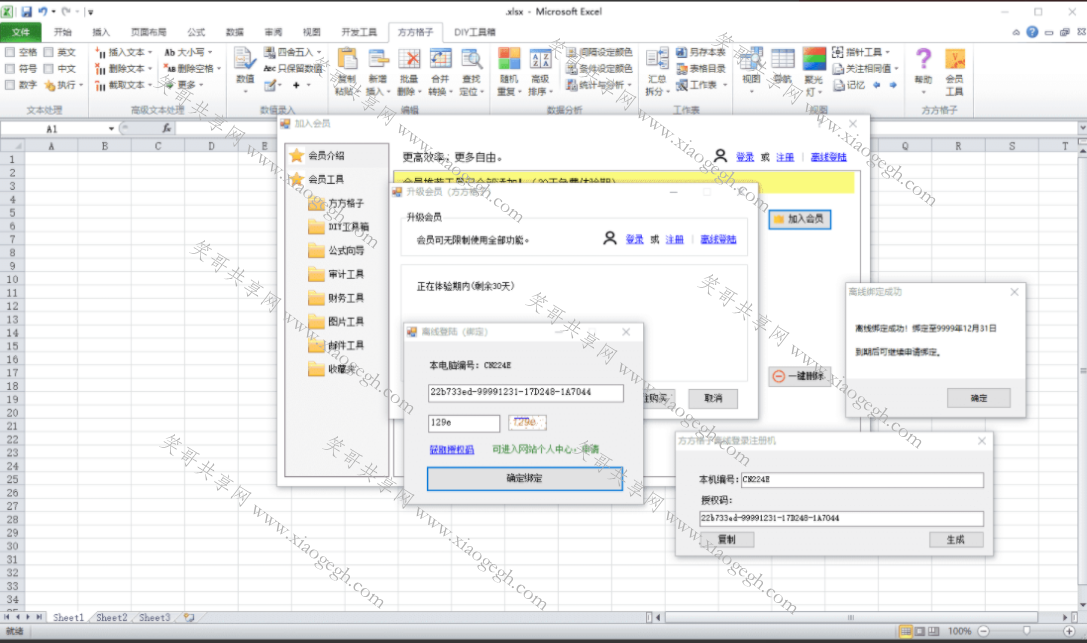Click the 新增插入 icon
This screenshot has width=1087, height=643.
click(378, 60)
